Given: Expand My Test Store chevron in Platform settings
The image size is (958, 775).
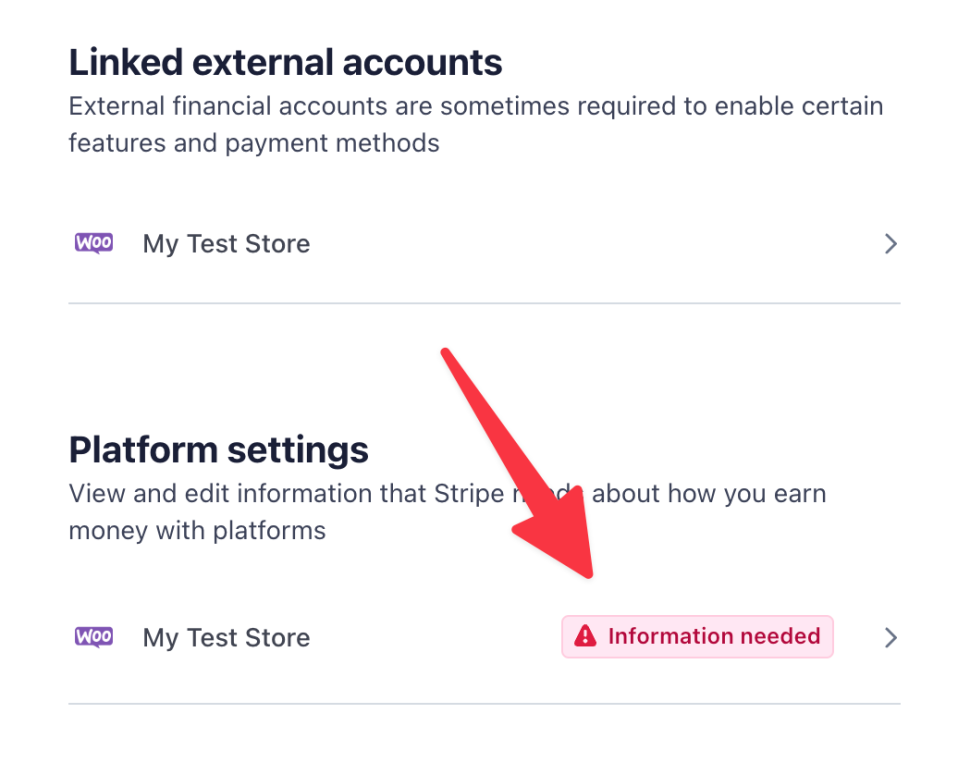Looking at the screenshot, I should (x=890, y=638).
